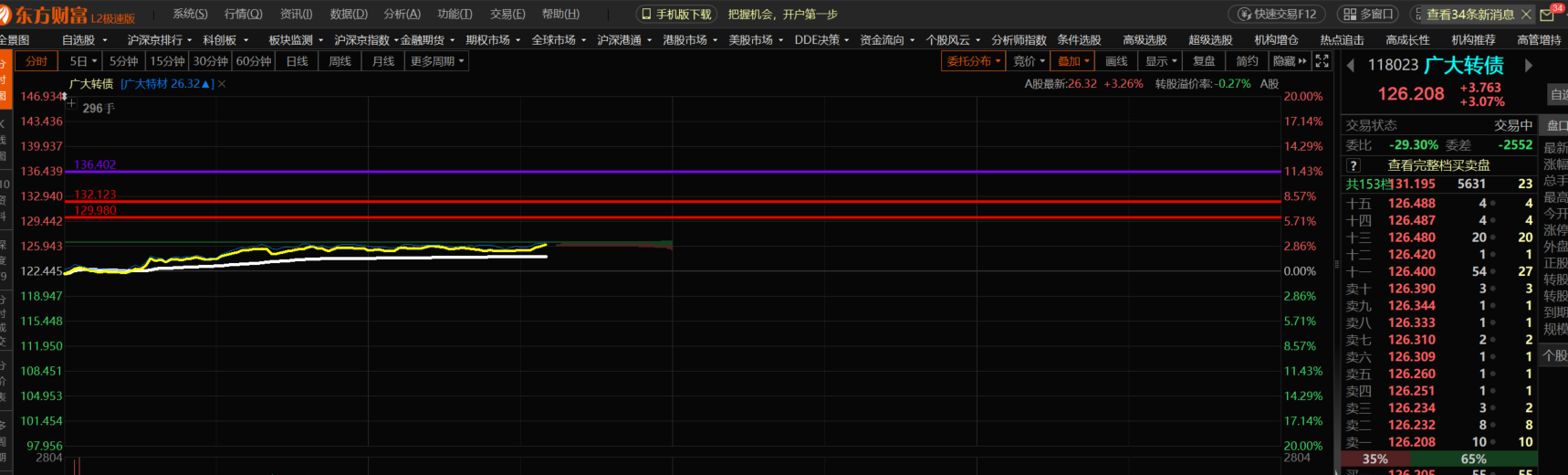Screen dimensions: 1568x475
Task: Switch to 分时 chart tab
Action: 37,61
